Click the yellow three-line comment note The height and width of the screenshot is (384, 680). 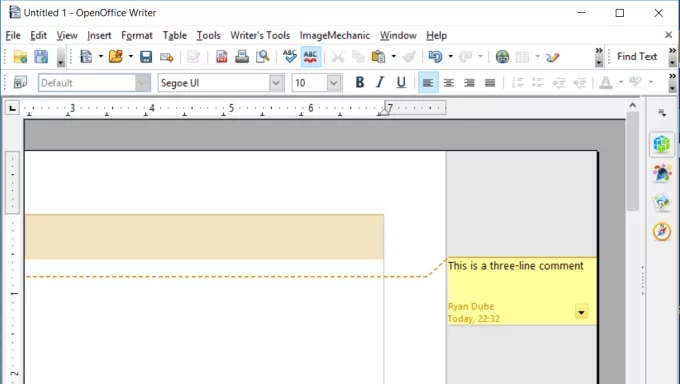coord(522,291)
